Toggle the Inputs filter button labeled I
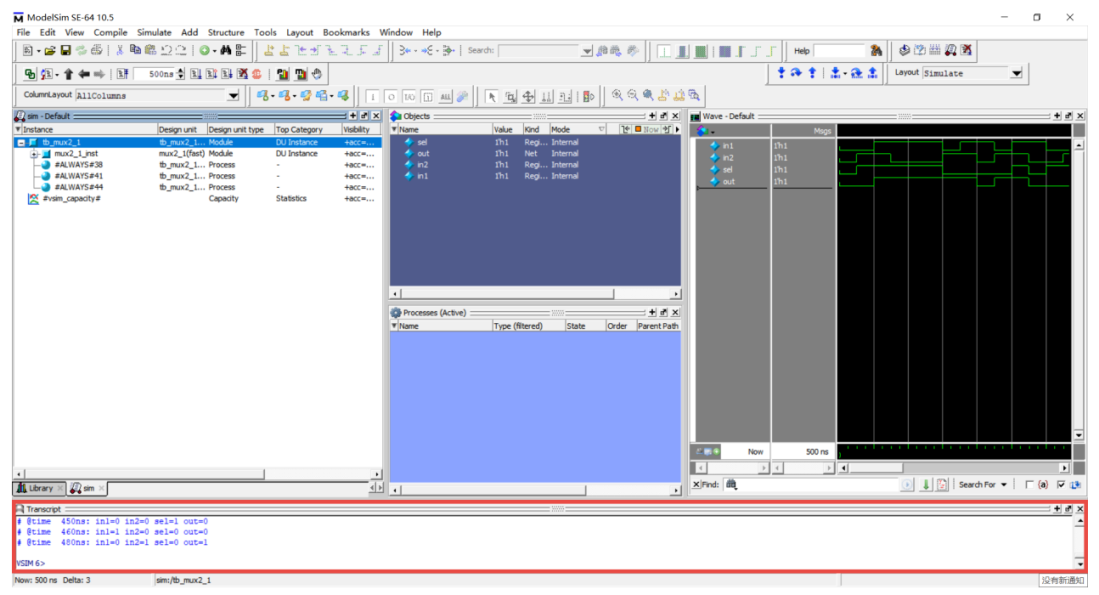 click(373, 97)
